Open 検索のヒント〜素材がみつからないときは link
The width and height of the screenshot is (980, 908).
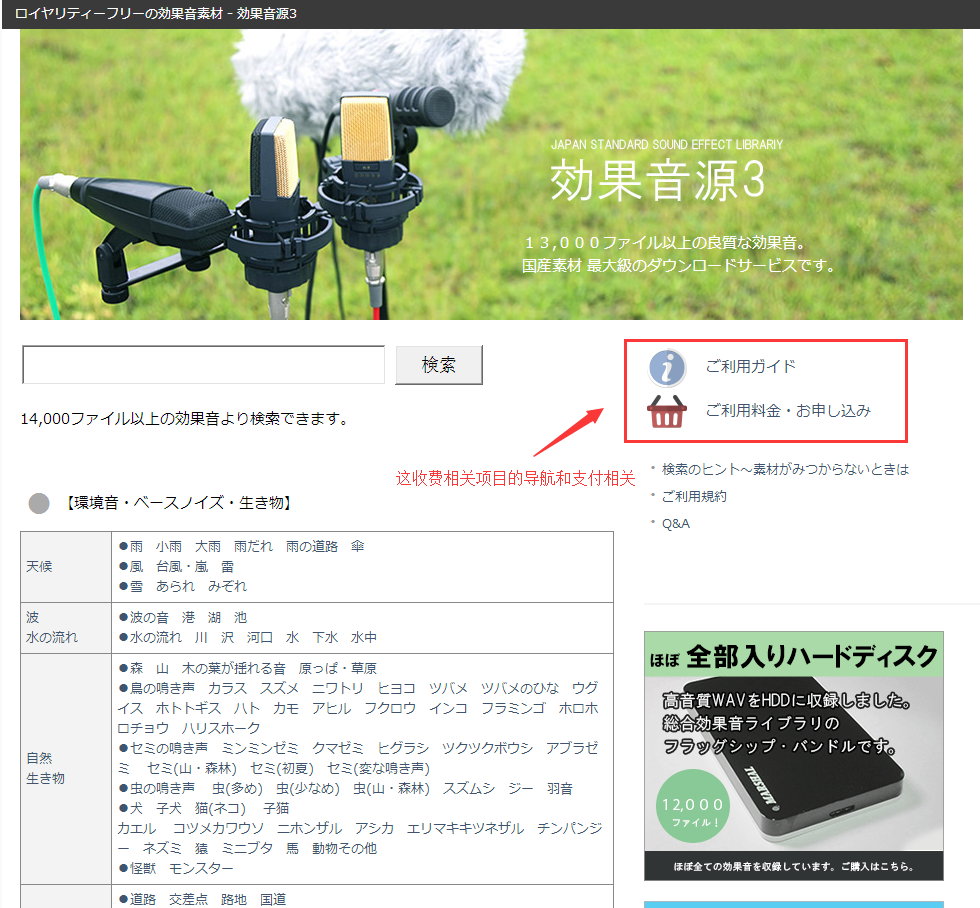785,469
